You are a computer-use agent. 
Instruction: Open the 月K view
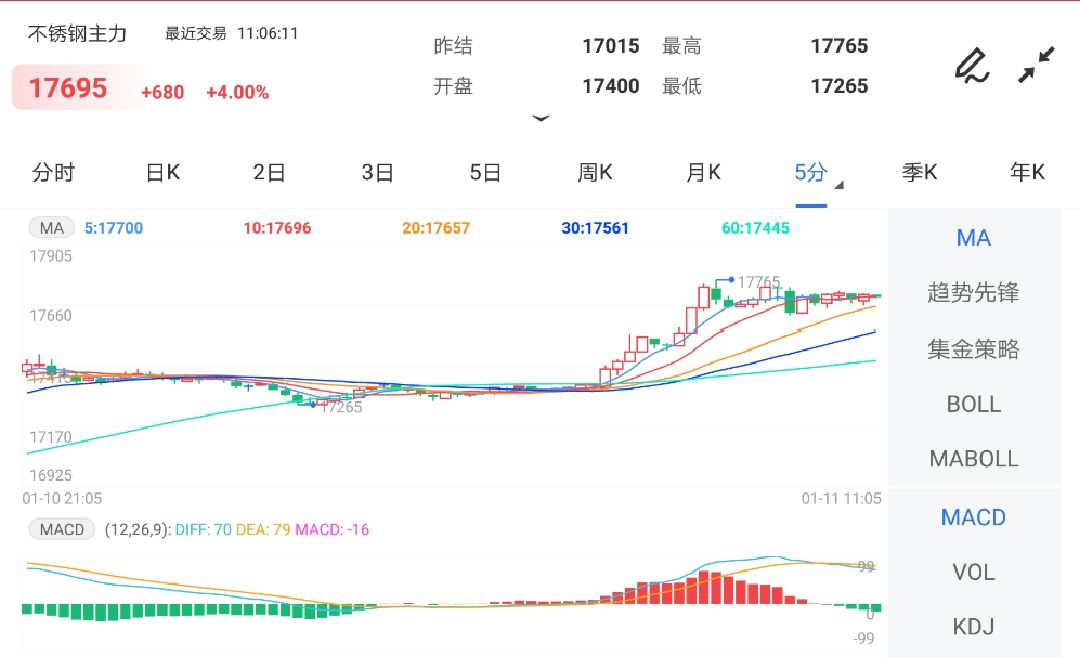pyautogui.click(x=703, y=172)
